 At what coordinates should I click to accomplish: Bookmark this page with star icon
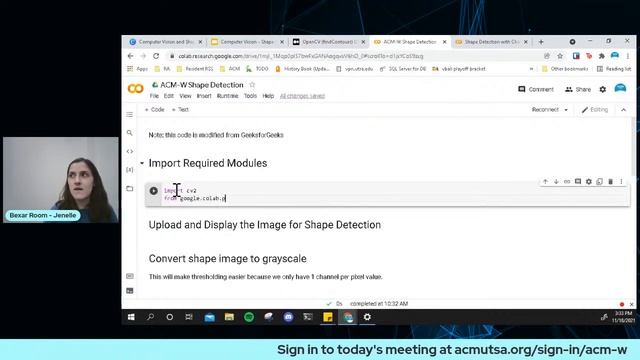pyautogui.click(x=560, y=56)
